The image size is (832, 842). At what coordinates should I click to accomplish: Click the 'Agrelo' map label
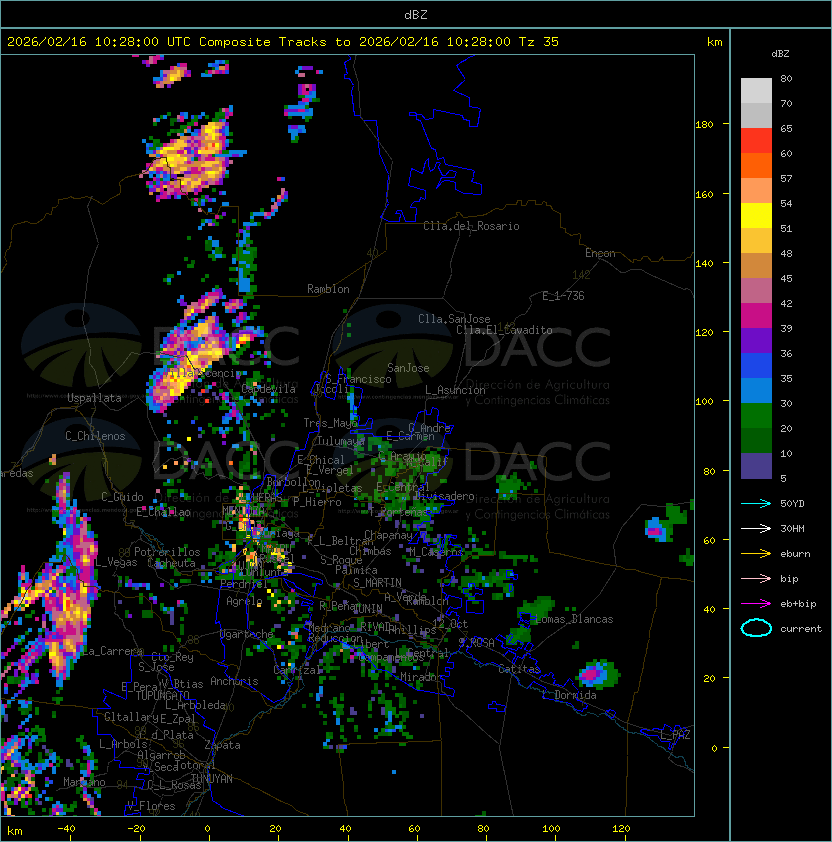(244, 601)
